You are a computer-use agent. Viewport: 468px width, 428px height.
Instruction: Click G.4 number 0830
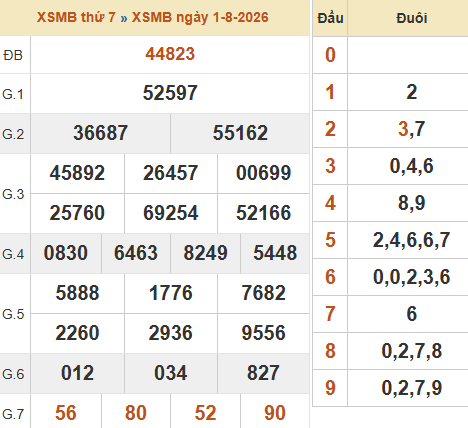click(66, 253)
